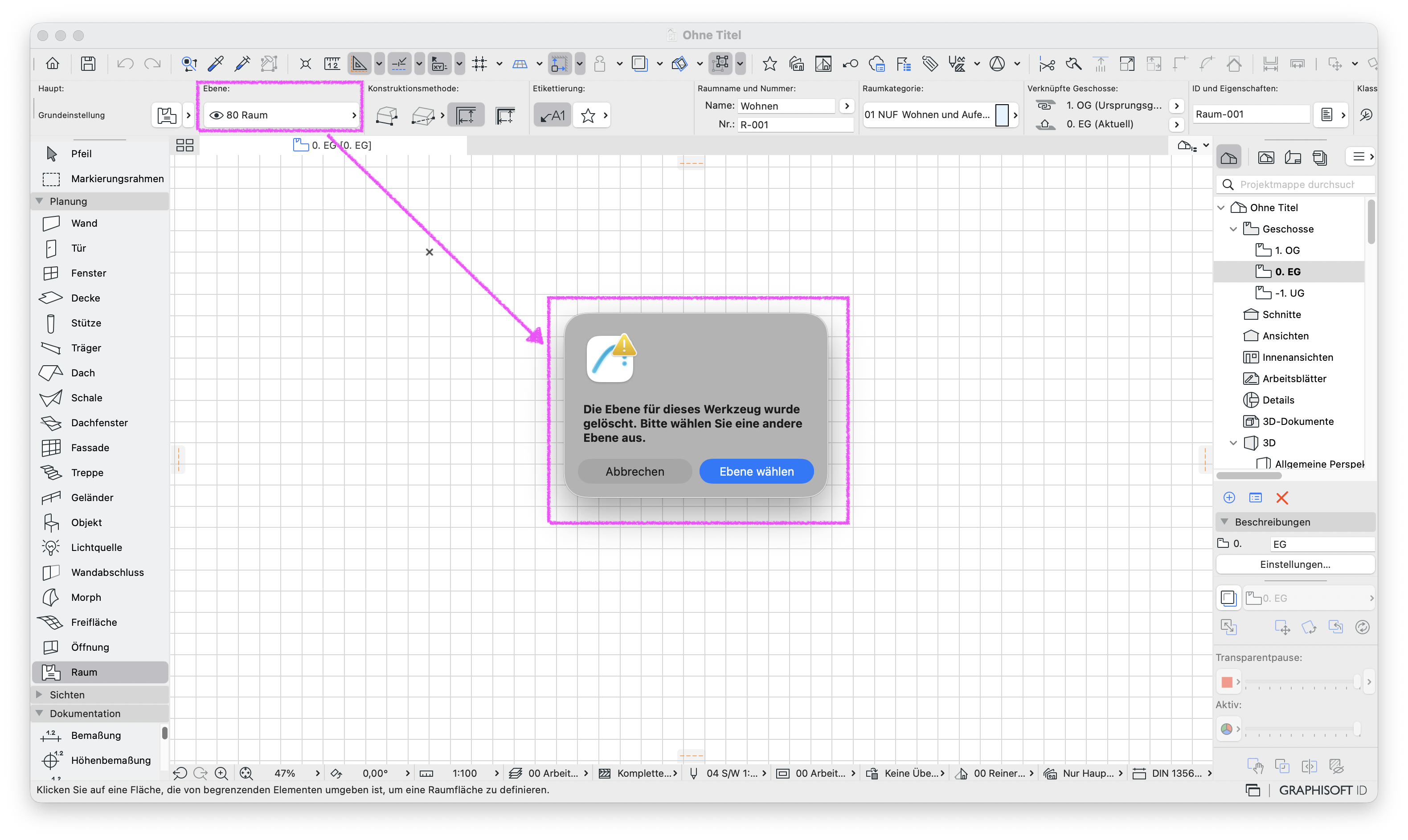Click the red delete X icon
The image size is (1408, 840).
tap(1282, 497)
